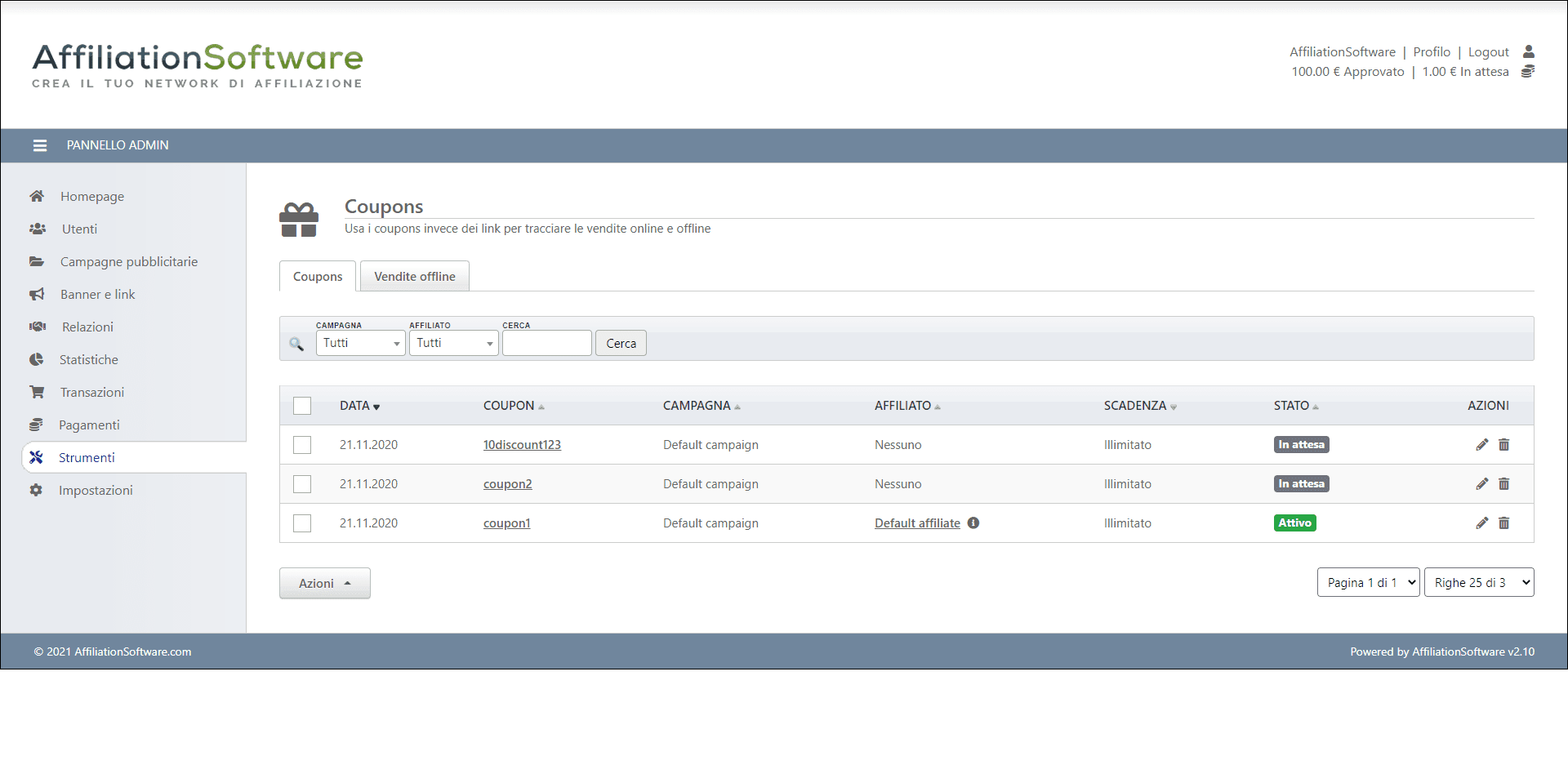Open the 10discount123 coupon link
The width and height of the screenshot is (1568, 765).
(522, 445)
